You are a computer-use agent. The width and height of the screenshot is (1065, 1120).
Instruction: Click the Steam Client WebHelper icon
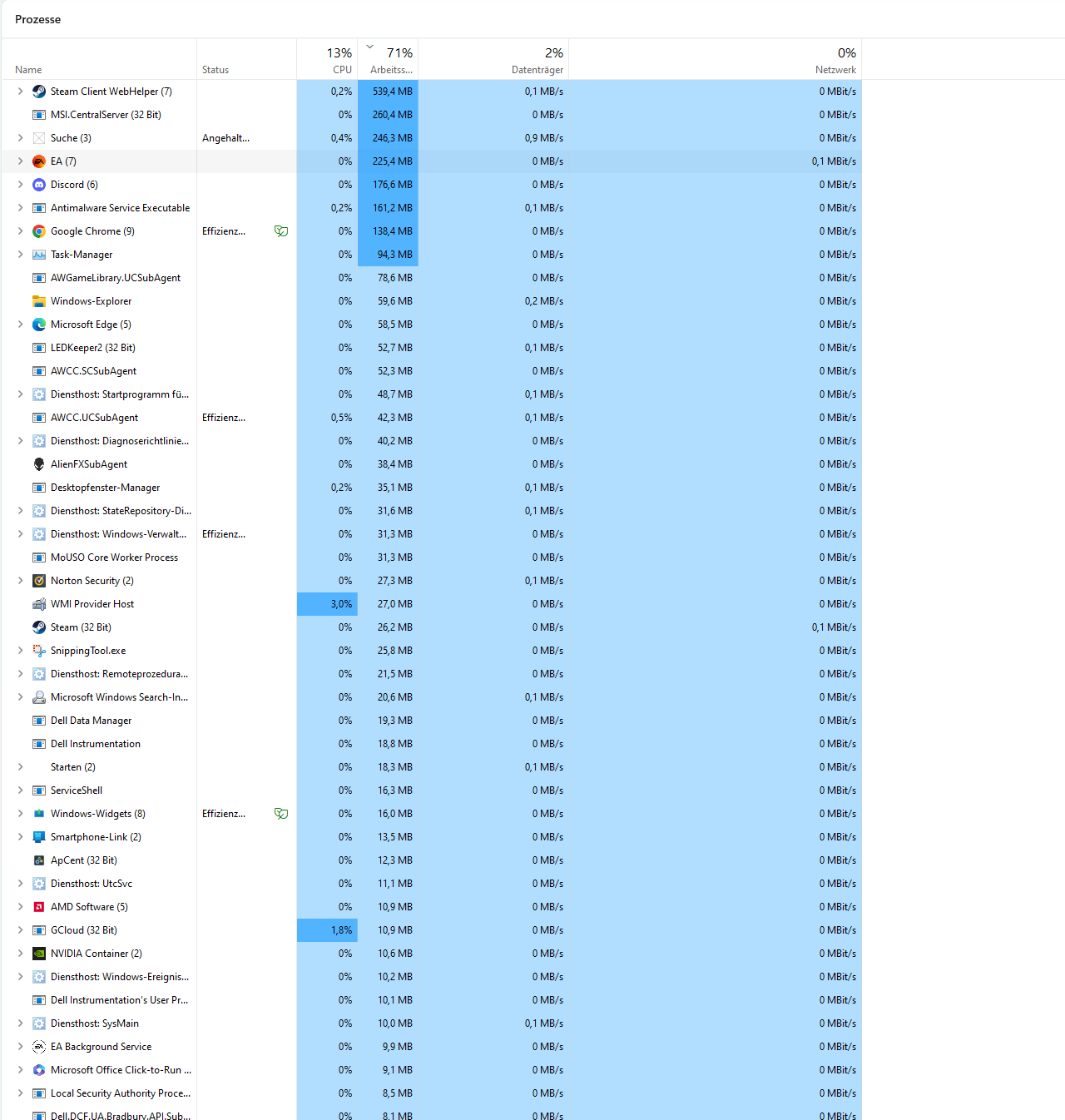[39, 92]
